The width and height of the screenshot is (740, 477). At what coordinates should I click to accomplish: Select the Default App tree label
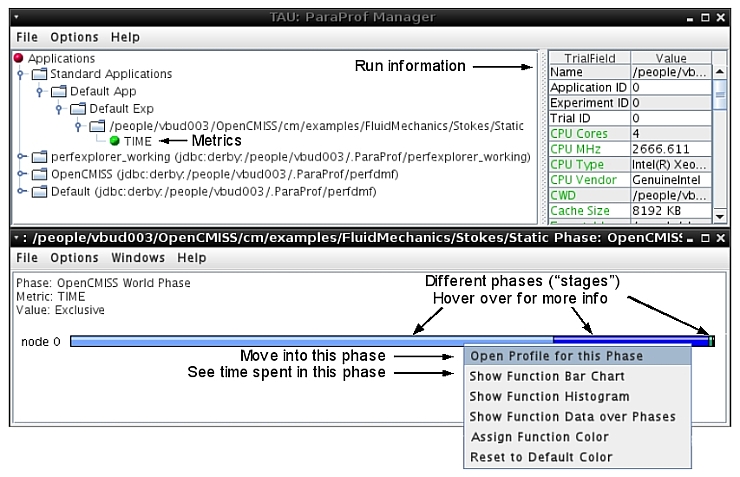coord(103,92)
